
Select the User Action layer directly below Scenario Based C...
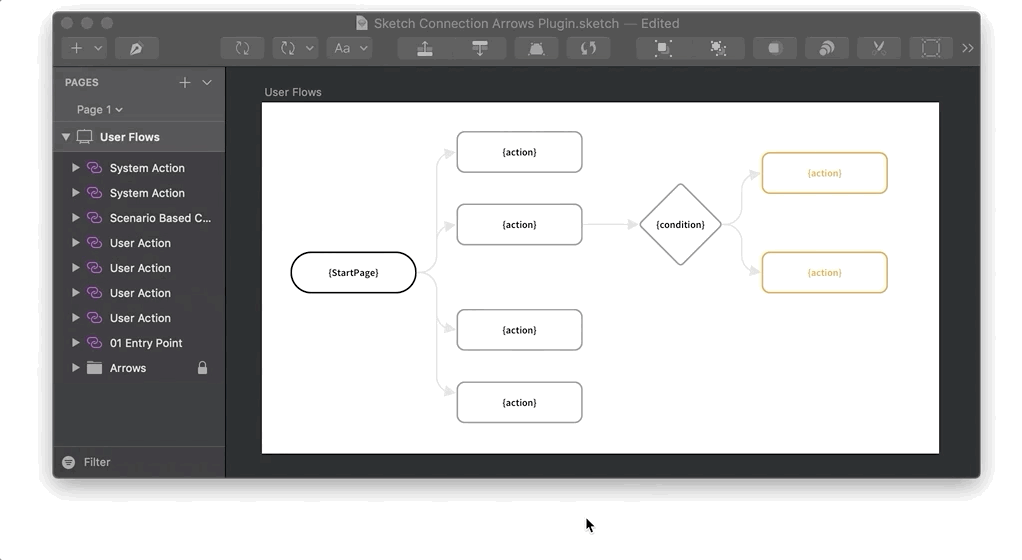click(x=139, y=243)
